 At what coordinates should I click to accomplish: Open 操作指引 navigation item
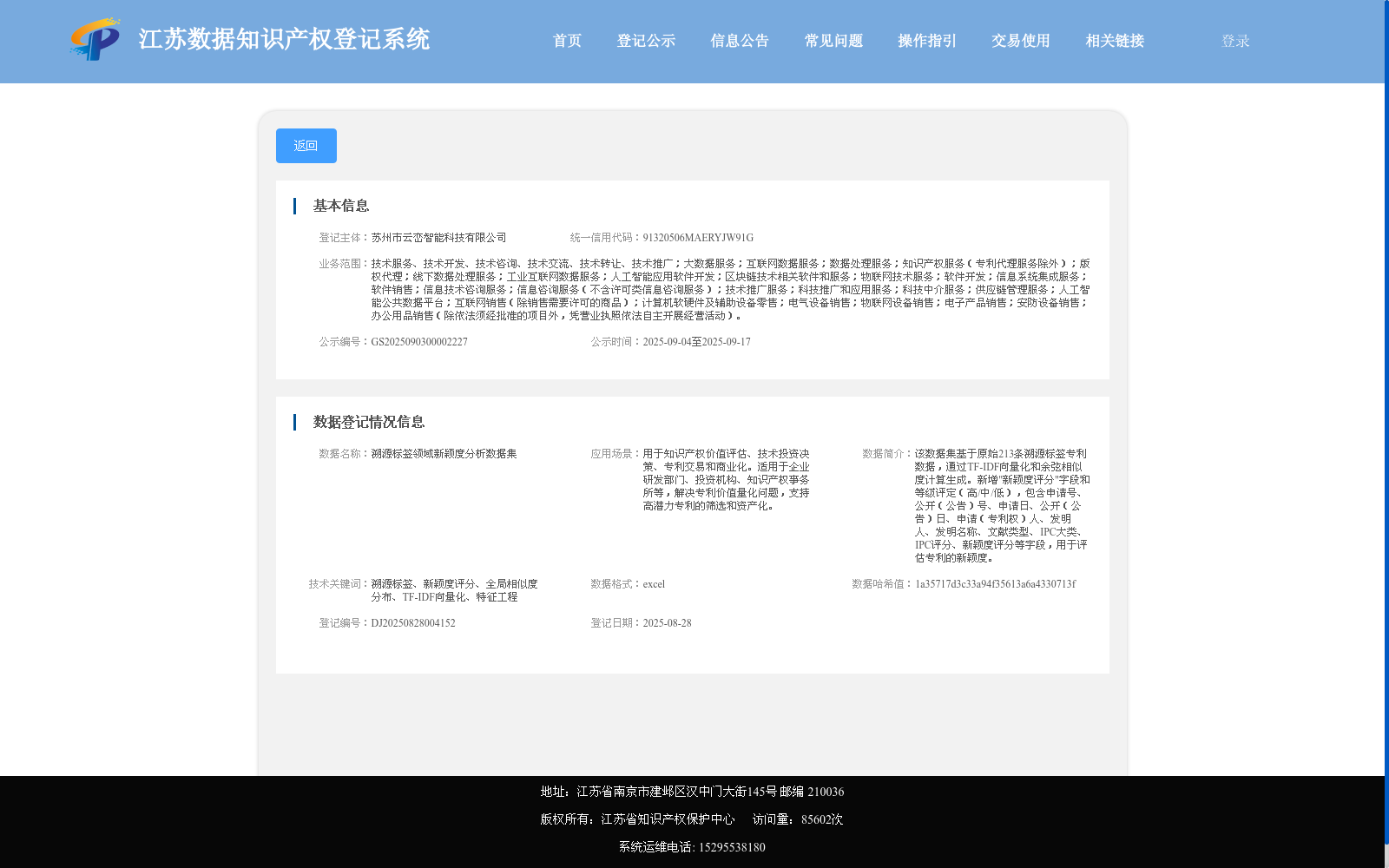pos(927,41)
